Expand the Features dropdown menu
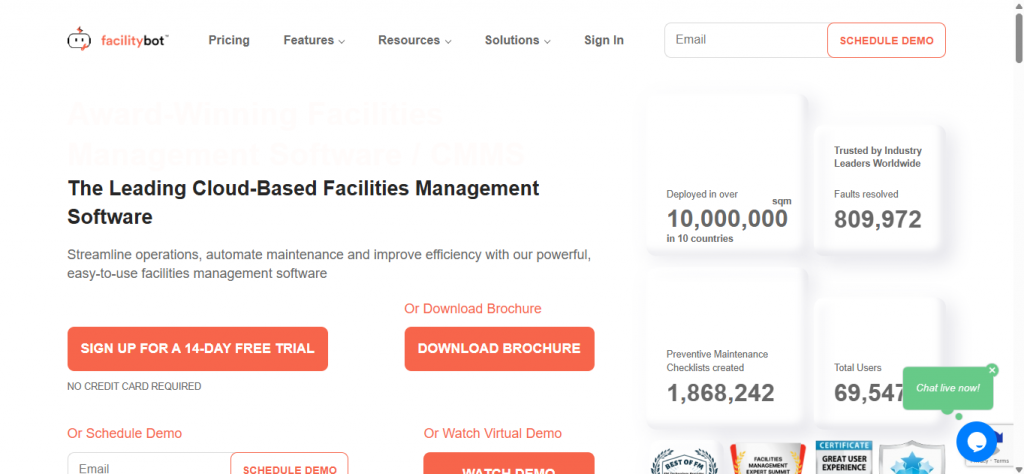Image resolution: width=1024 pixels, height=474 pixels. pyautogui.click(x=313, y=41)
